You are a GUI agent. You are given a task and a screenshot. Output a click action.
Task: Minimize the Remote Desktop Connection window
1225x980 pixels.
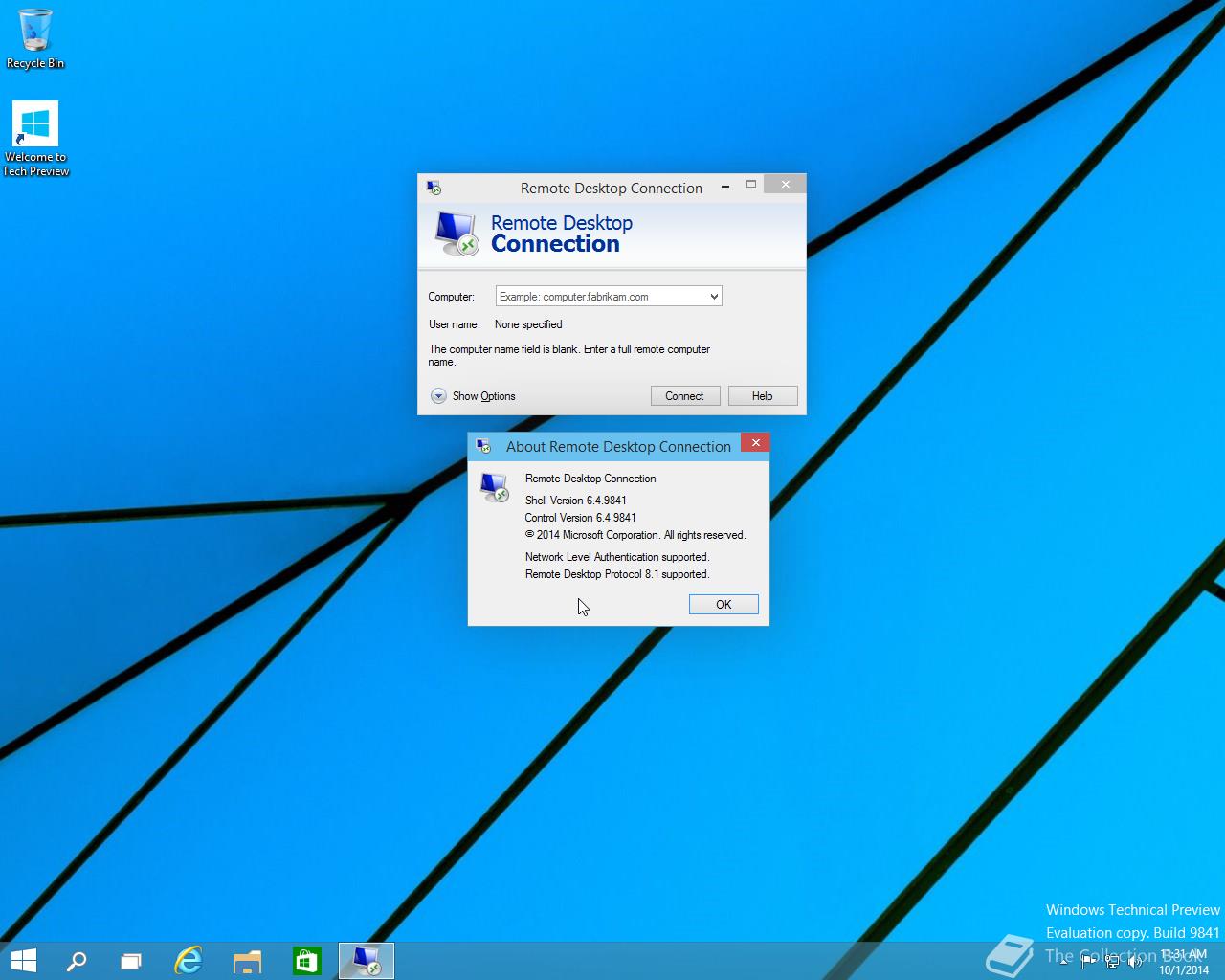(x=725, y=185)
